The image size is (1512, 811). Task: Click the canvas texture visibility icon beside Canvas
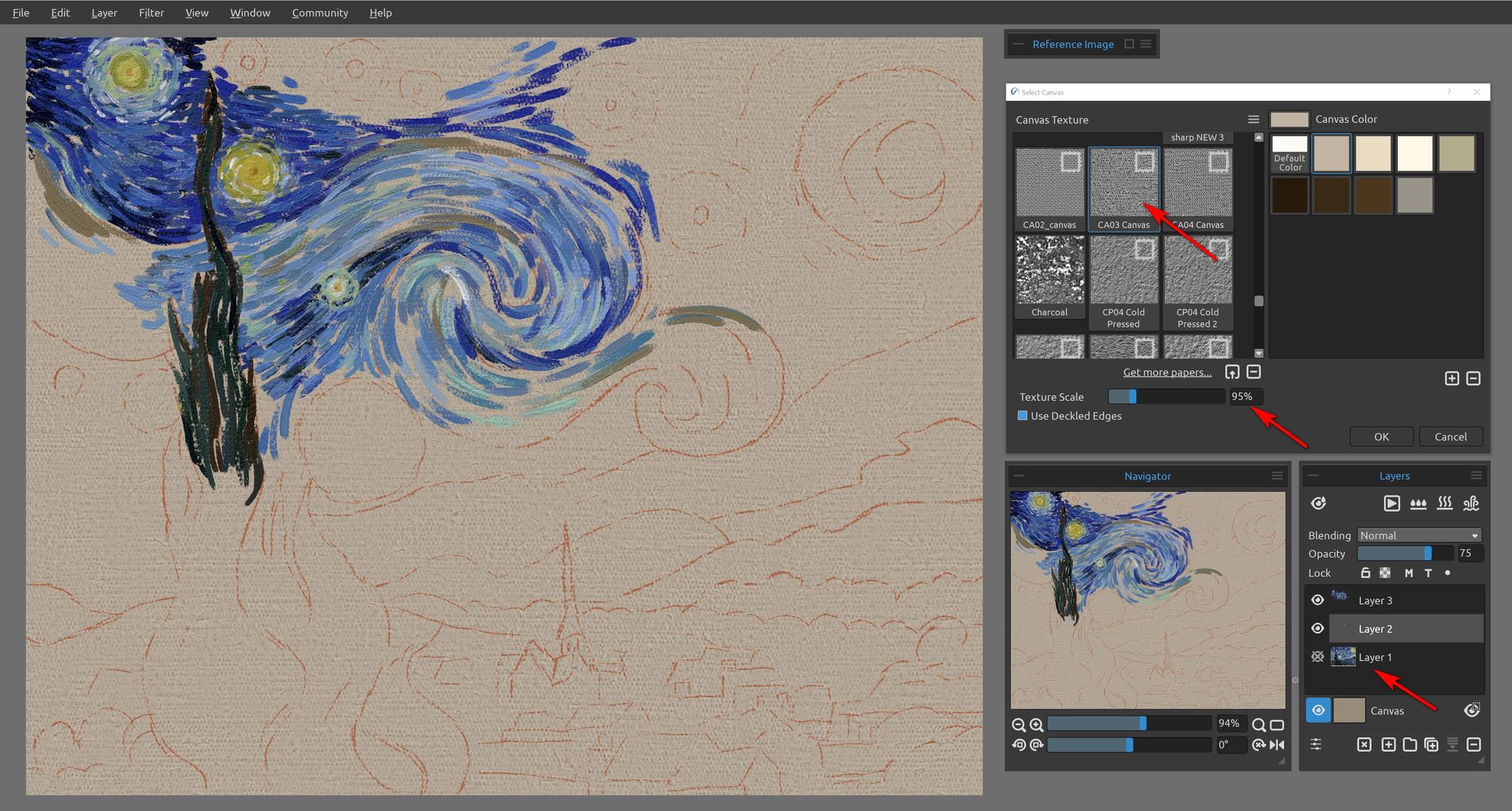coord(1472,710)
